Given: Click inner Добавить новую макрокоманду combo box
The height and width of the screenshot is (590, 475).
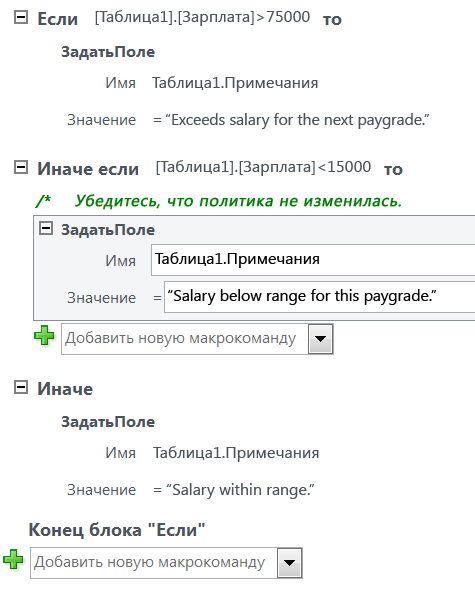Looking at the screenshot, I should [197, 339].
